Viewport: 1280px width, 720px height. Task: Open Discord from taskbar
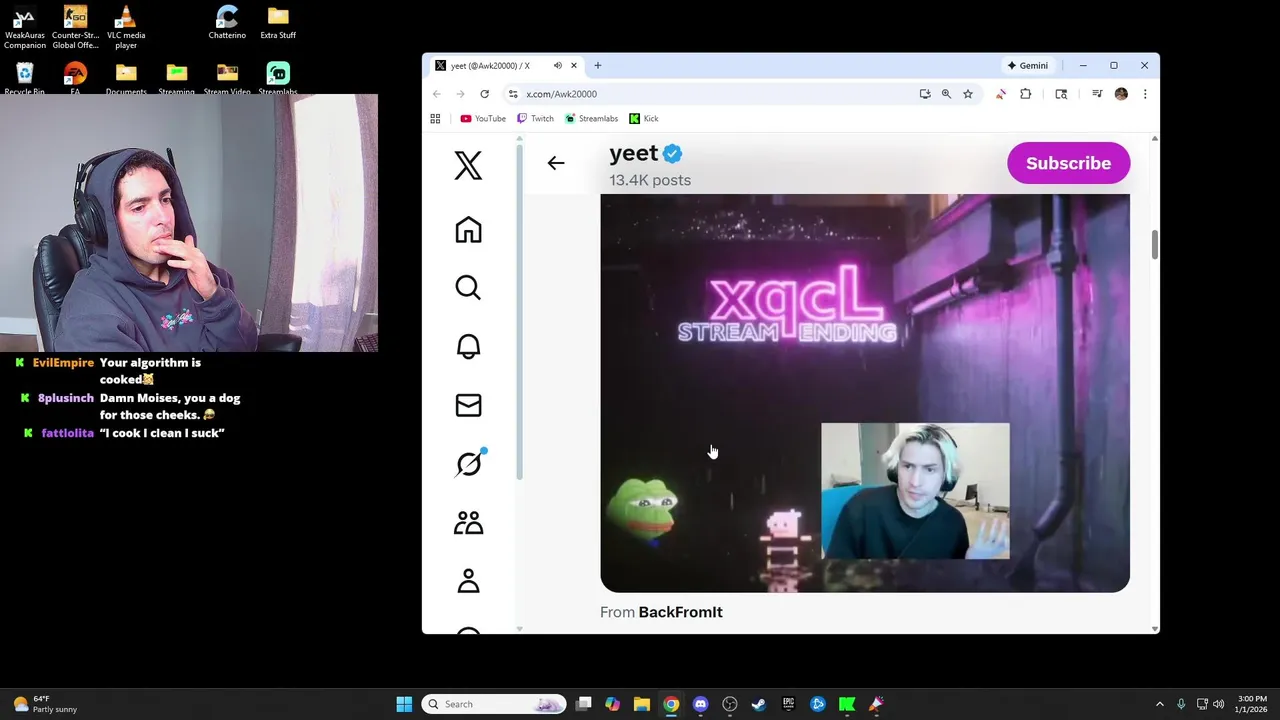pyautogui.click(x=701, y=704)
